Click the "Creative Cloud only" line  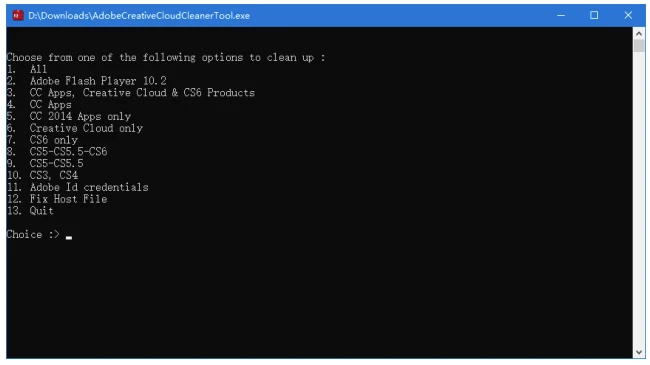(75, 128)
